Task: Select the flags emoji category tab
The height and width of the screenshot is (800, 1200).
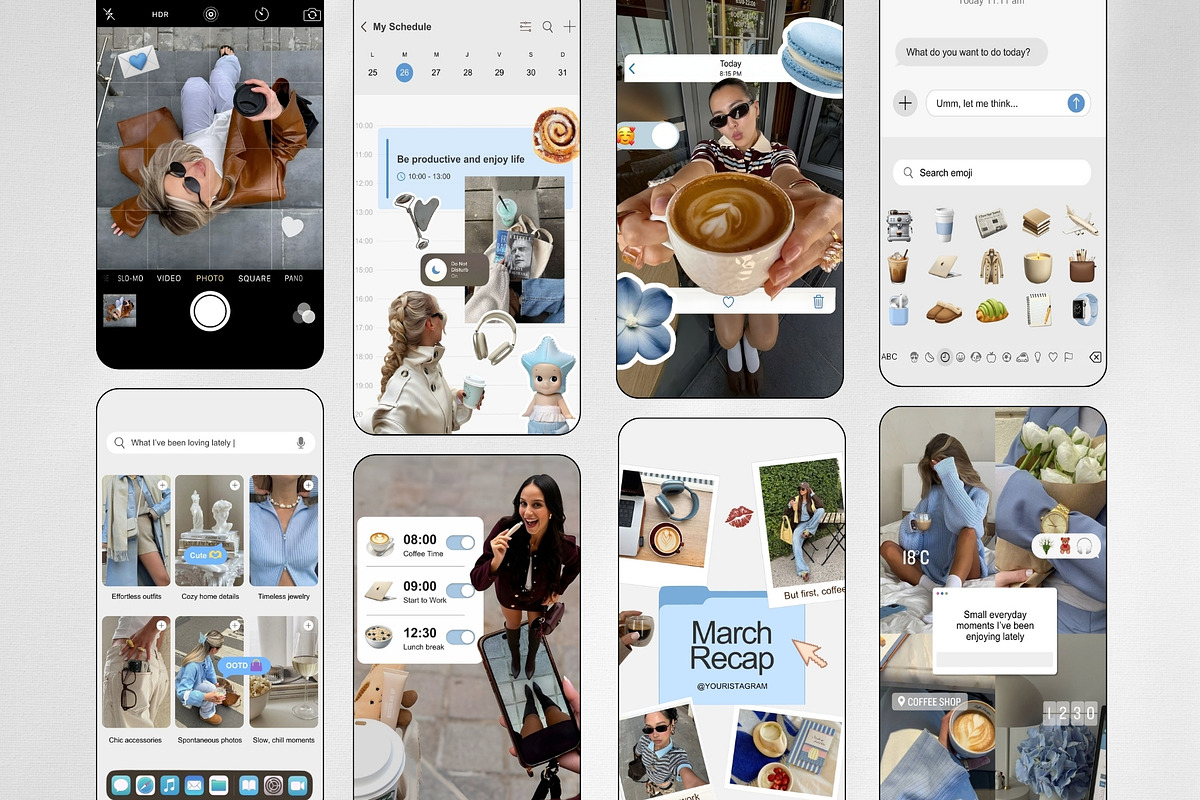Action: [1067, 357]
